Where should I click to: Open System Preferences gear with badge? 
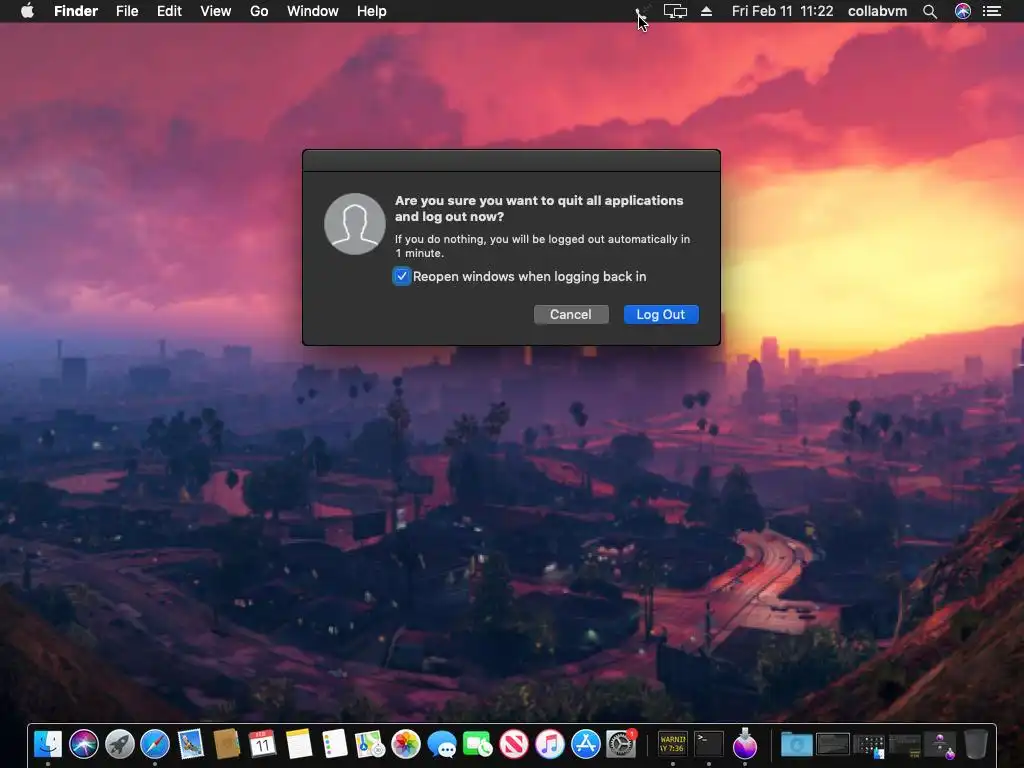click(621, 744)
